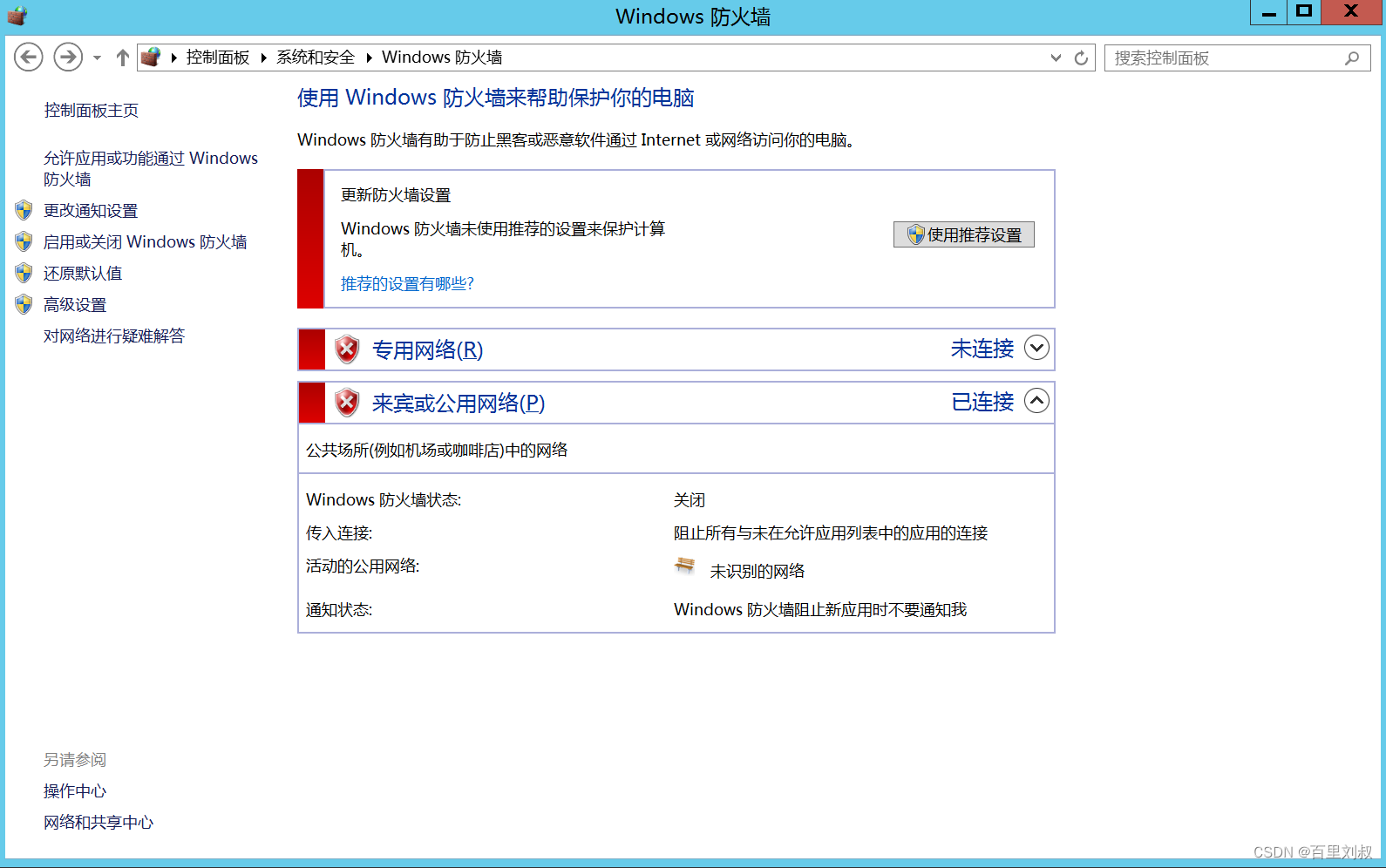The height and width of the screenshot is (868, 1386).
Task: Click the Forward navigation arrow
Action: [x=68, y=58]
